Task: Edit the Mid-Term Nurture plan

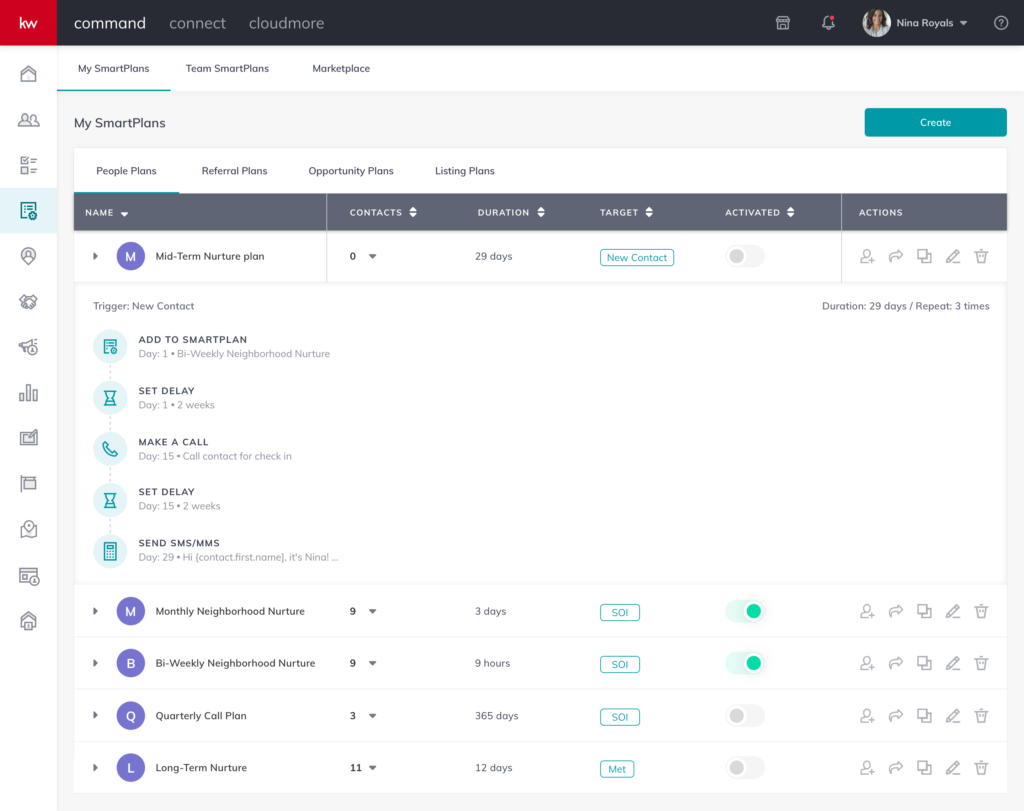Action: 953,257
